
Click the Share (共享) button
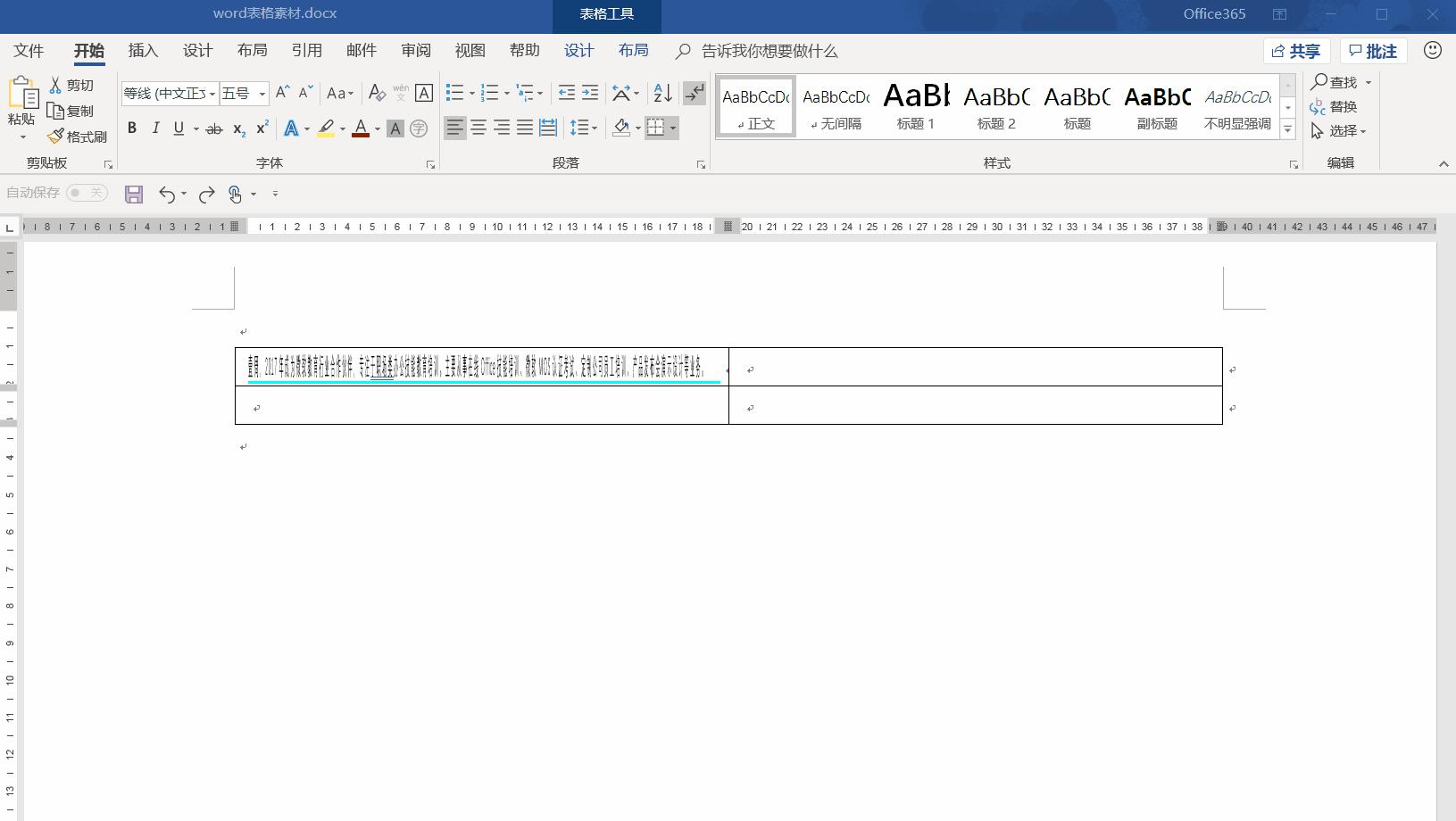point(1296,52)
